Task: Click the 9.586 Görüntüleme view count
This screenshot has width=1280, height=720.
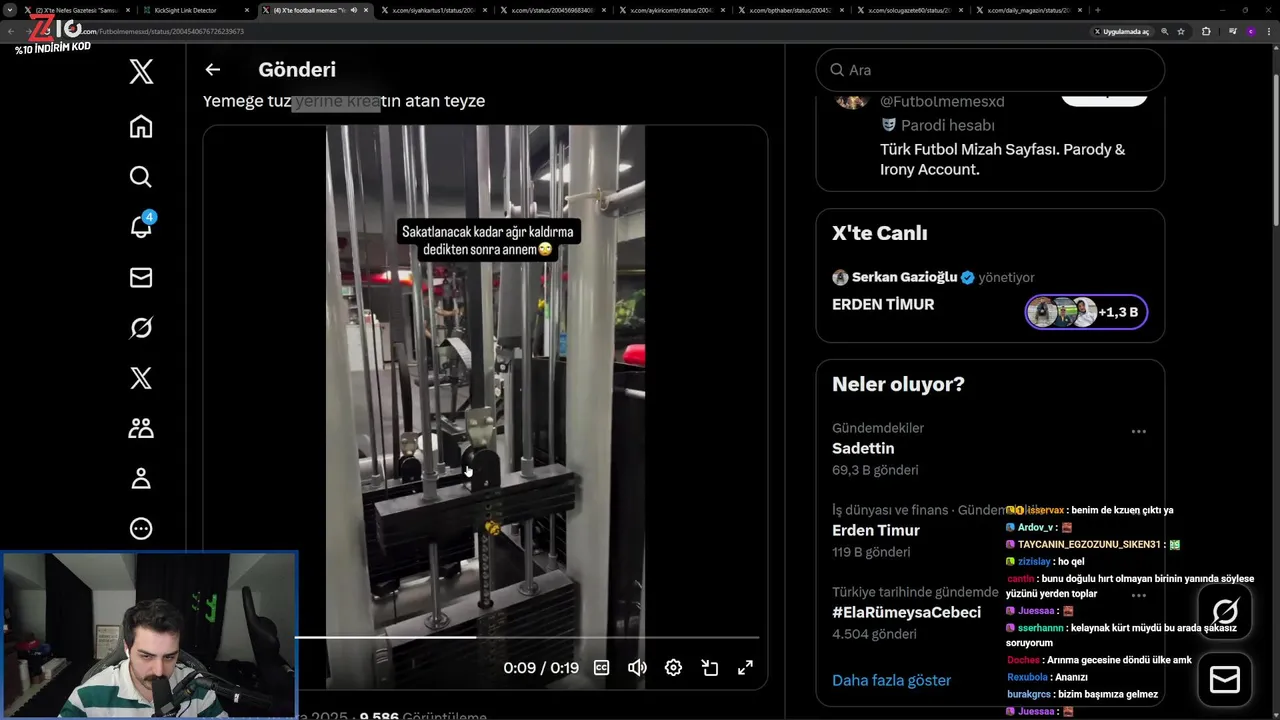Action: click(423, 716)
